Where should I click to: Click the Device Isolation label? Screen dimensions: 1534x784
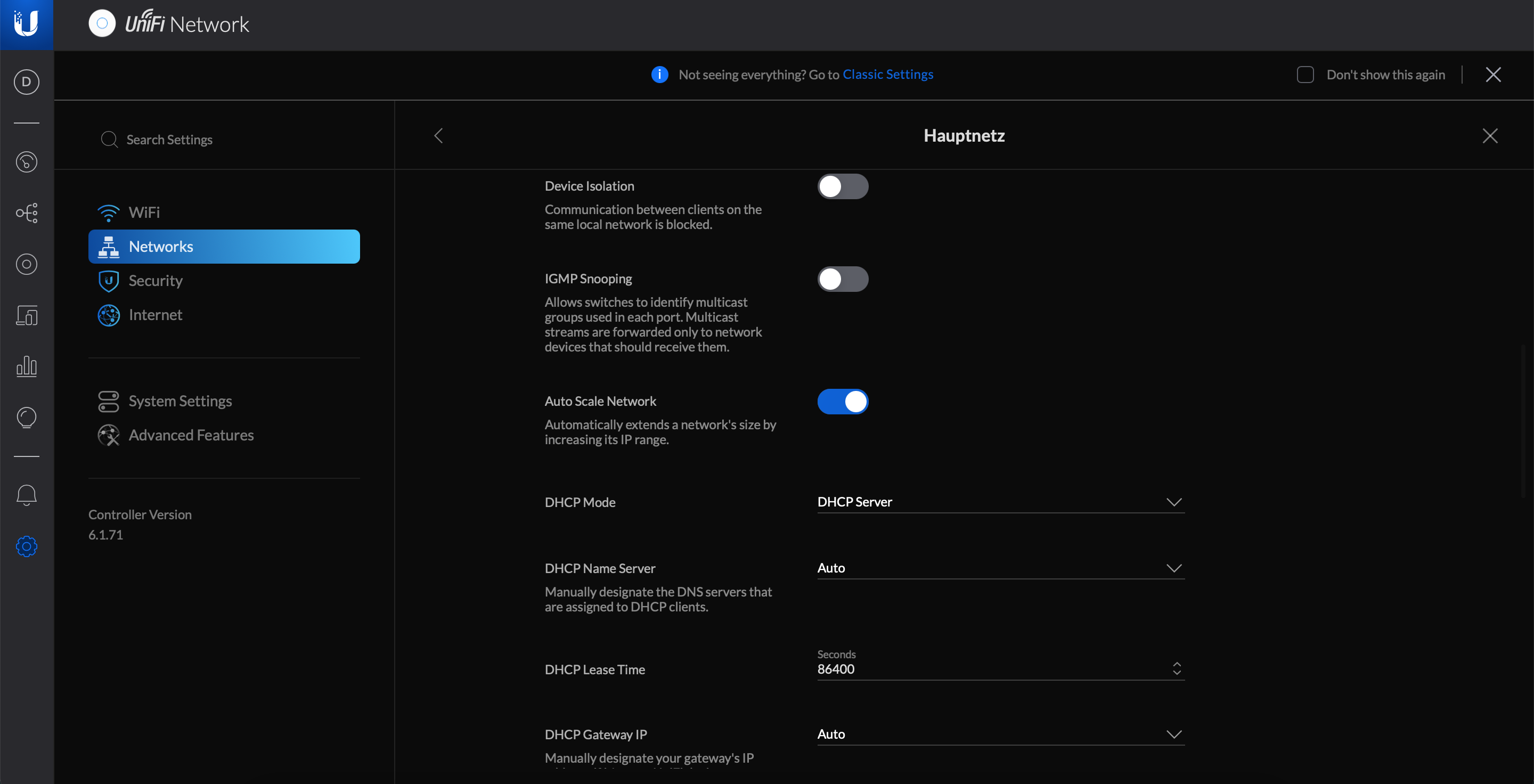pos(589,186)
